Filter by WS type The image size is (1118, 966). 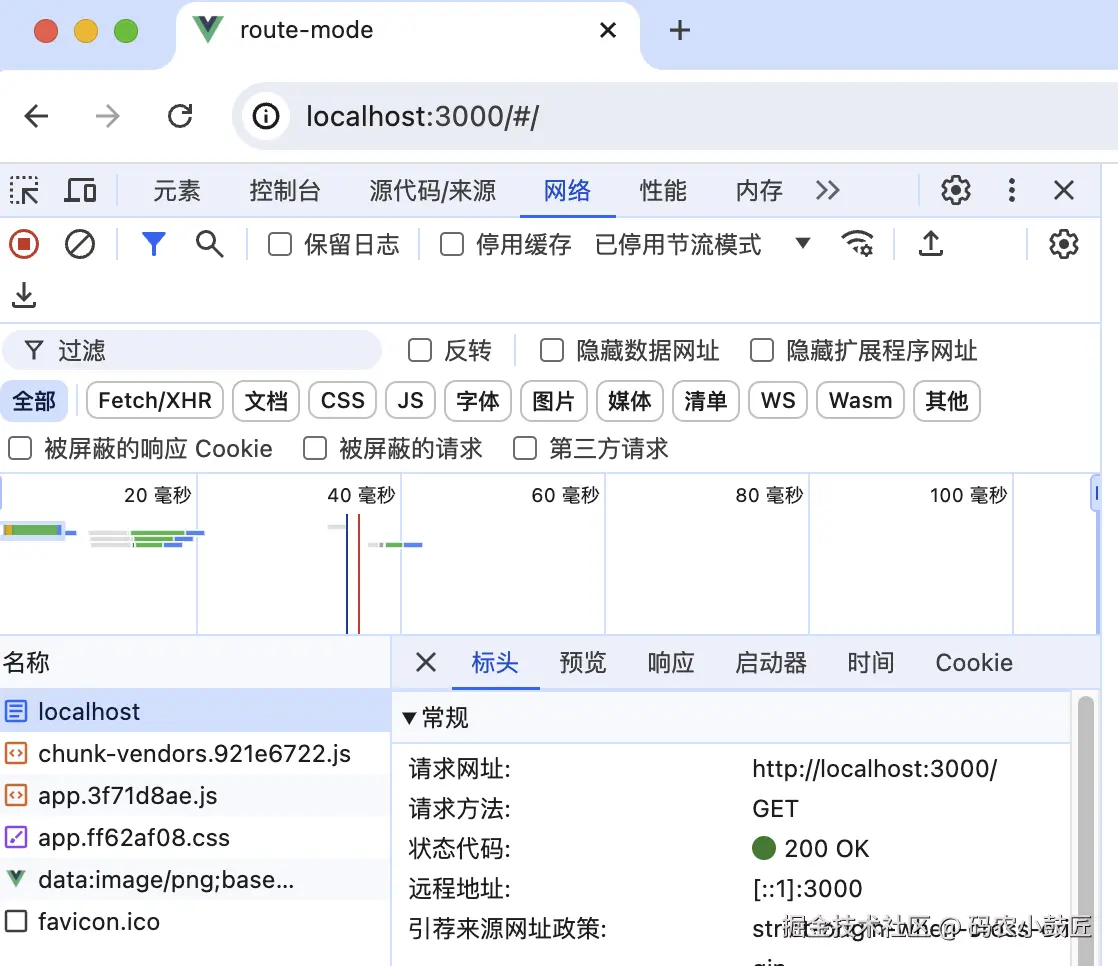[x=778, y=401]
